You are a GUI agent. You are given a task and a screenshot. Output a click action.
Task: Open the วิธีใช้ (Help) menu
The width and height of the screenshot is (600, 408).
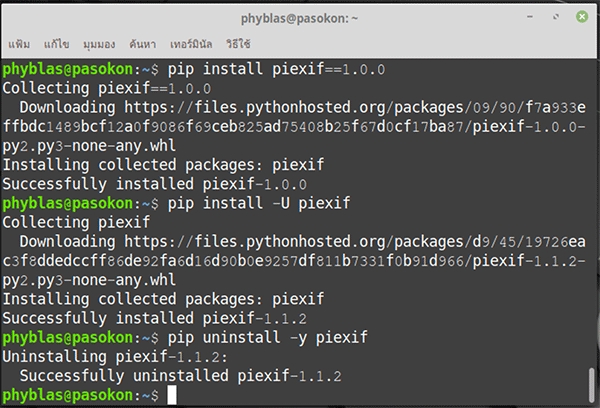[x=238, y=45]
